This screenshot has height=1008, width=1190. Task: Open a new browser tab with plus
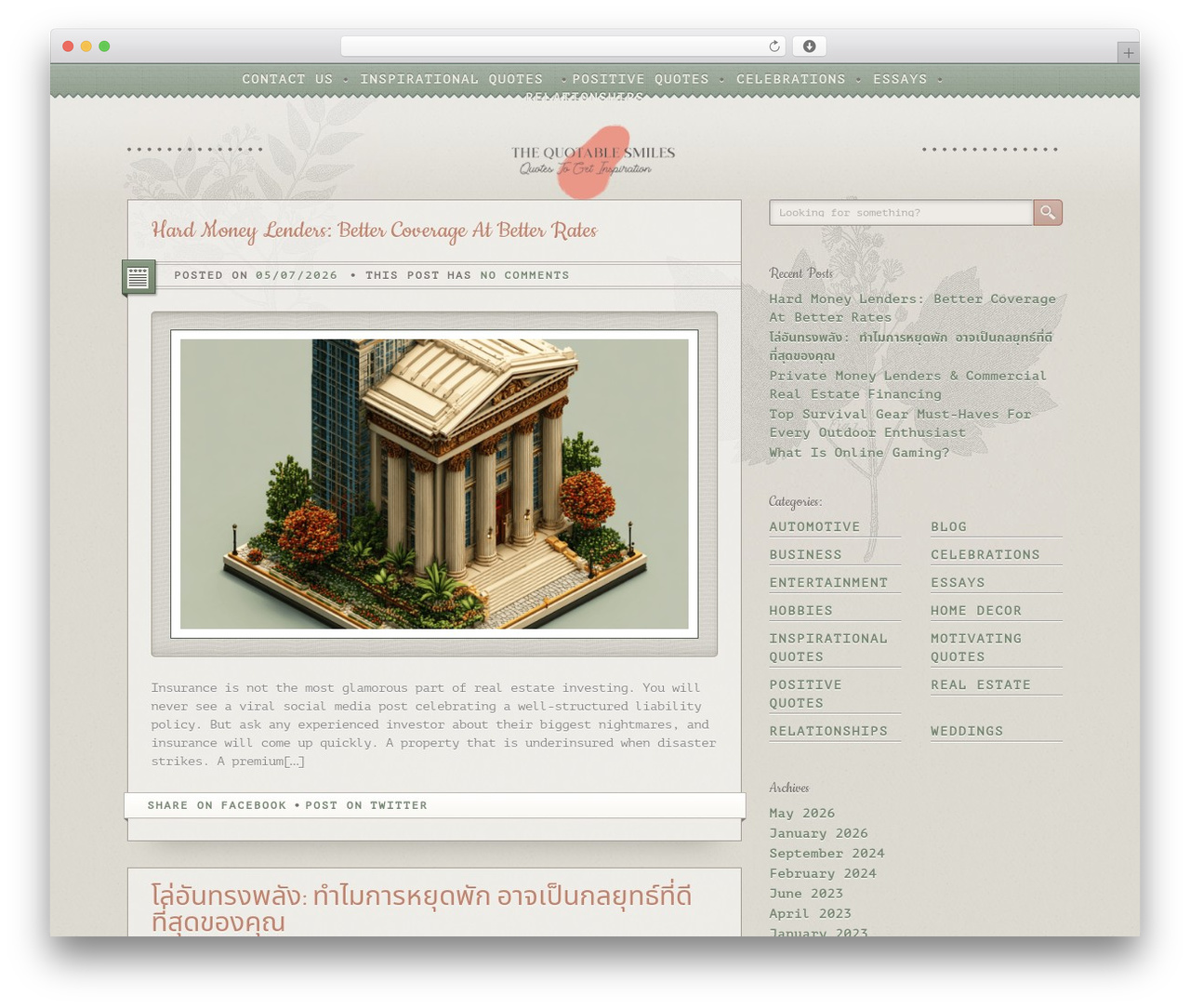(x=1128, y=53)
